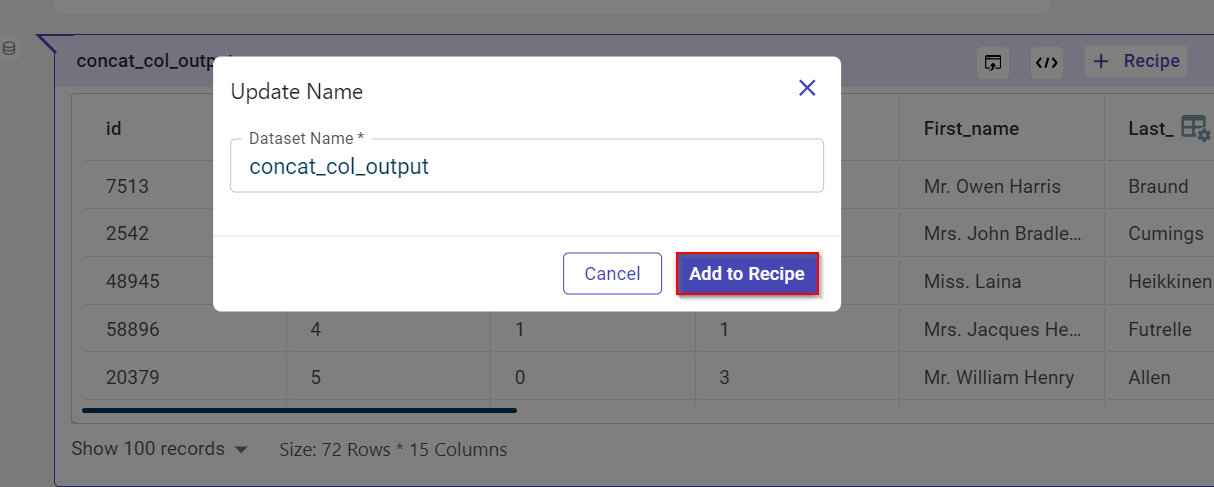Open dataset in new window icon
This screenshot has width=1214, height=487.
pos(992,62)
